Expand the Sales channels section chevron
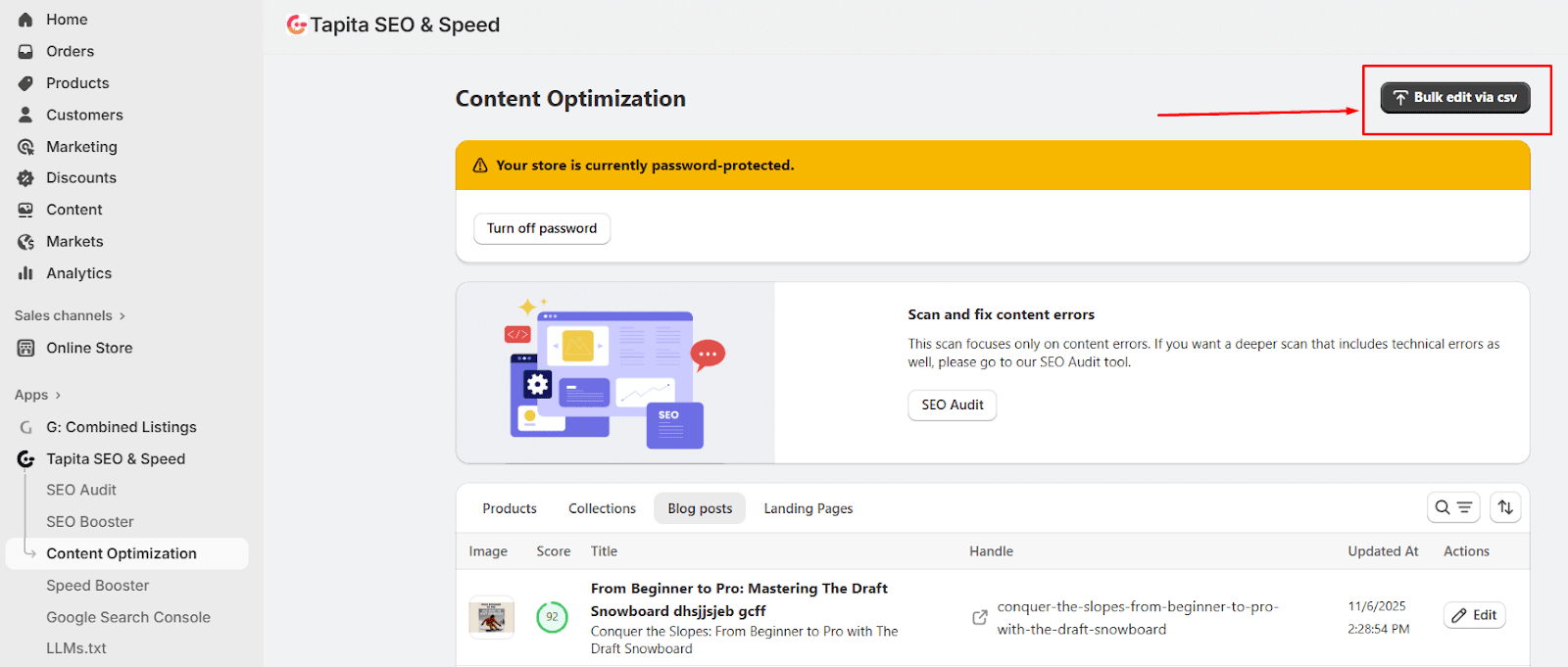This screenshot has height=667, width=1568. click(x=122, y=315)
